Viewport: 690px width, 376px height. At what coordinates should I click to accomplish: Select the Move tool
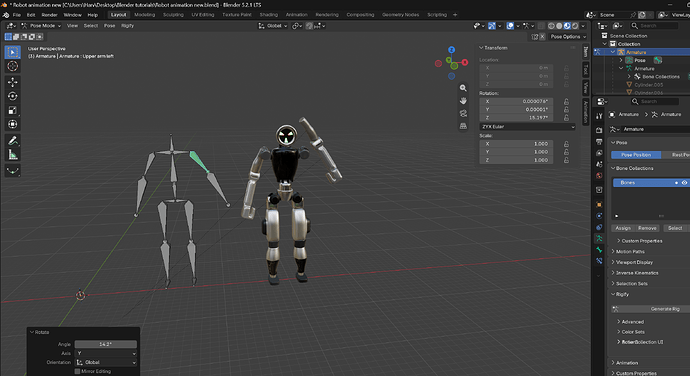tap(12, 82)
